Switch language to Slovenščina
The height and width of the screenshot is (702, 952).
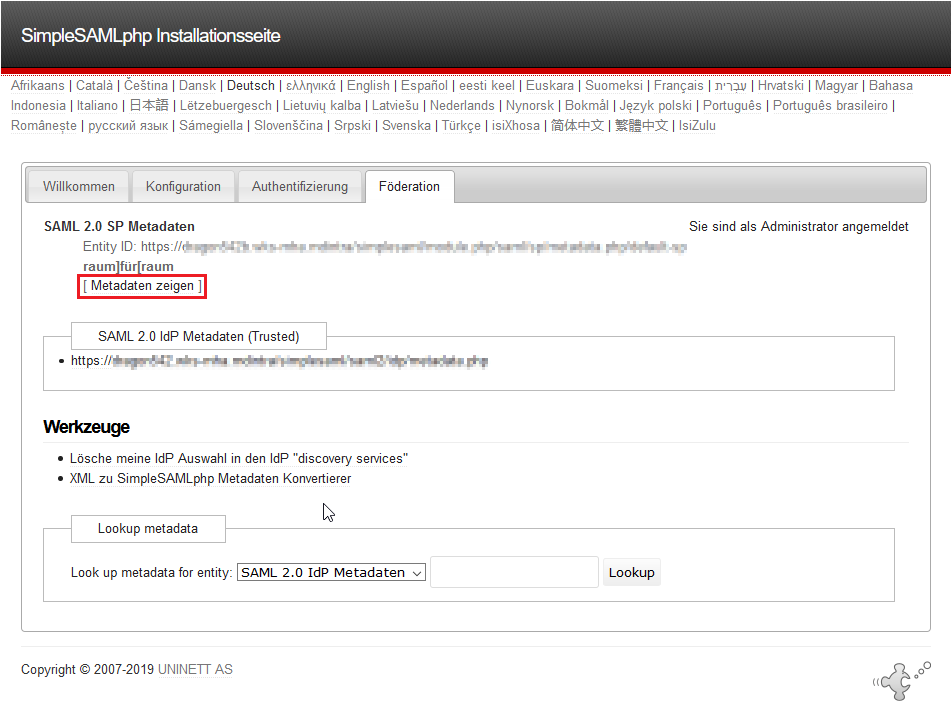(x=288, y=126)
